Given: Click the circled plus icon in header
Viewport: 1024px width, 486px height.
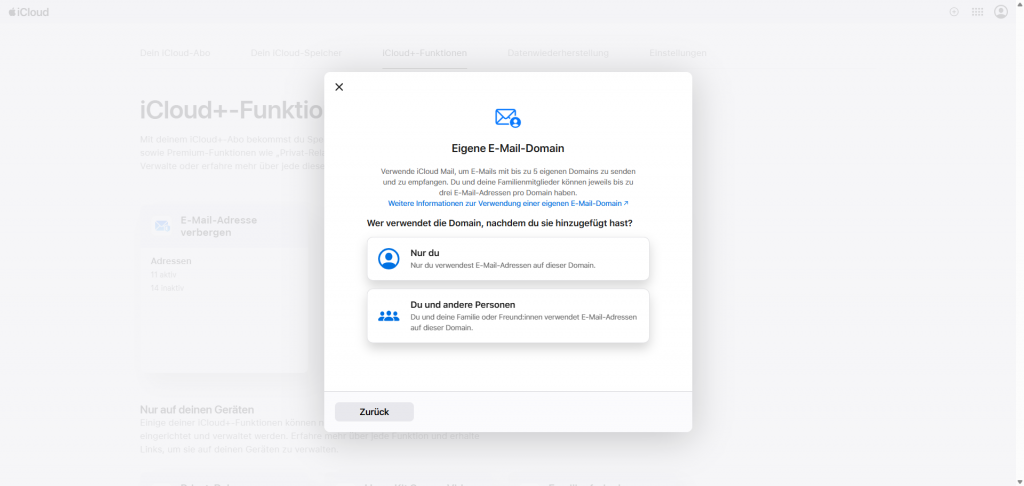Looking at the screenshot, I should pos(953,12).
